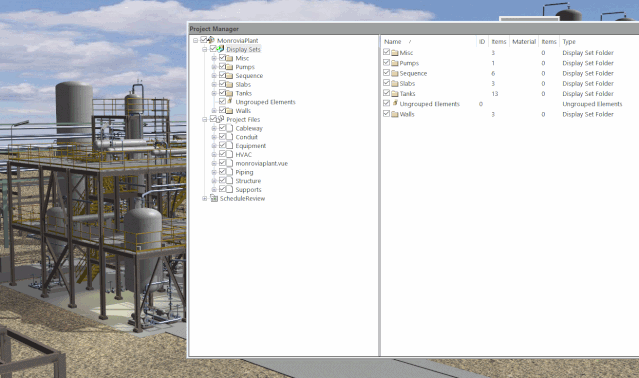Collapse the Project Files node
Viewport: 639px width, 378px height.
click(x=205, y=119)
